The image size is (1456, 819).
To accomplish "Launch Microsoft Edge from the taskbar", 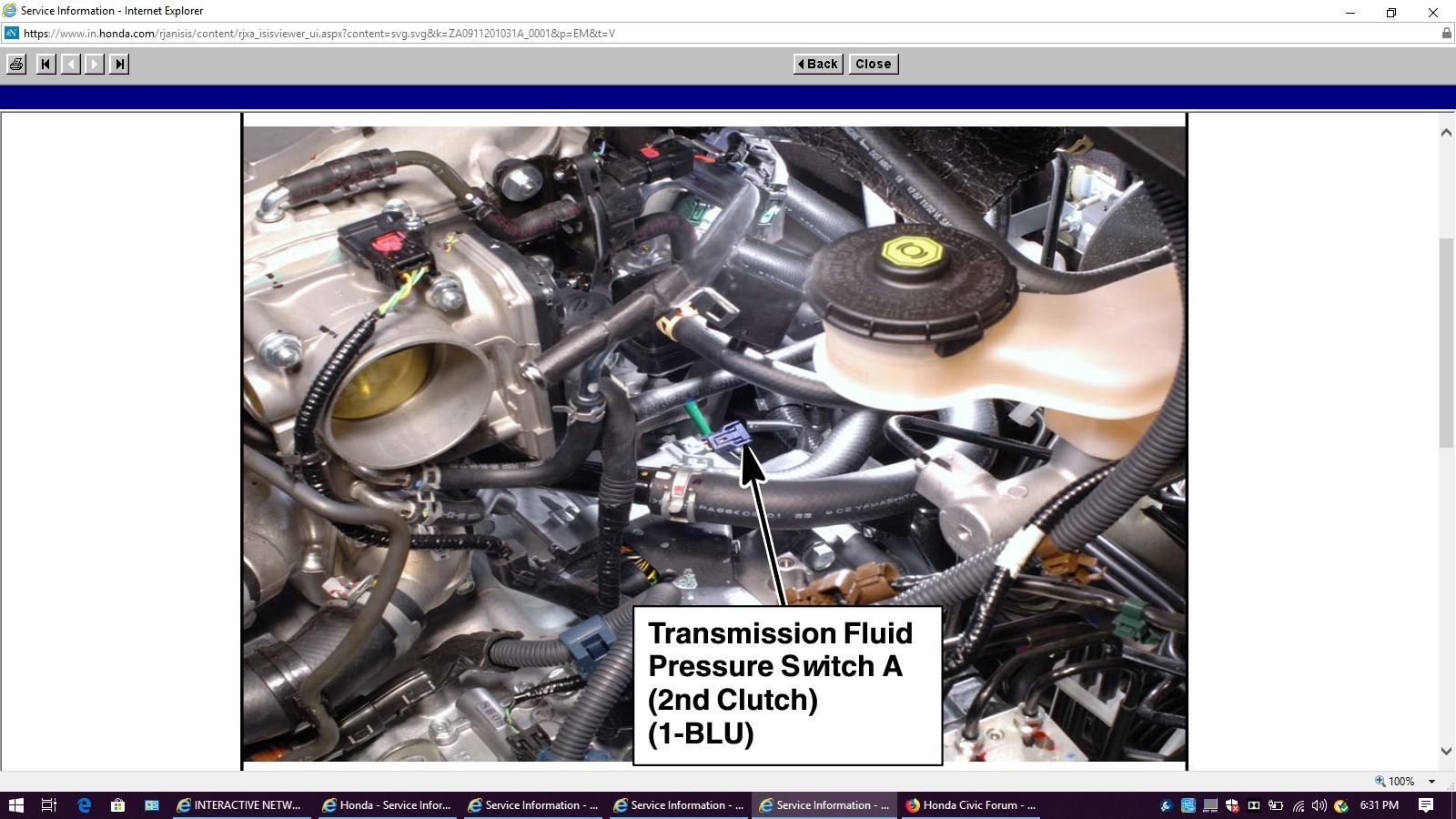I will [x=84, y=805].
